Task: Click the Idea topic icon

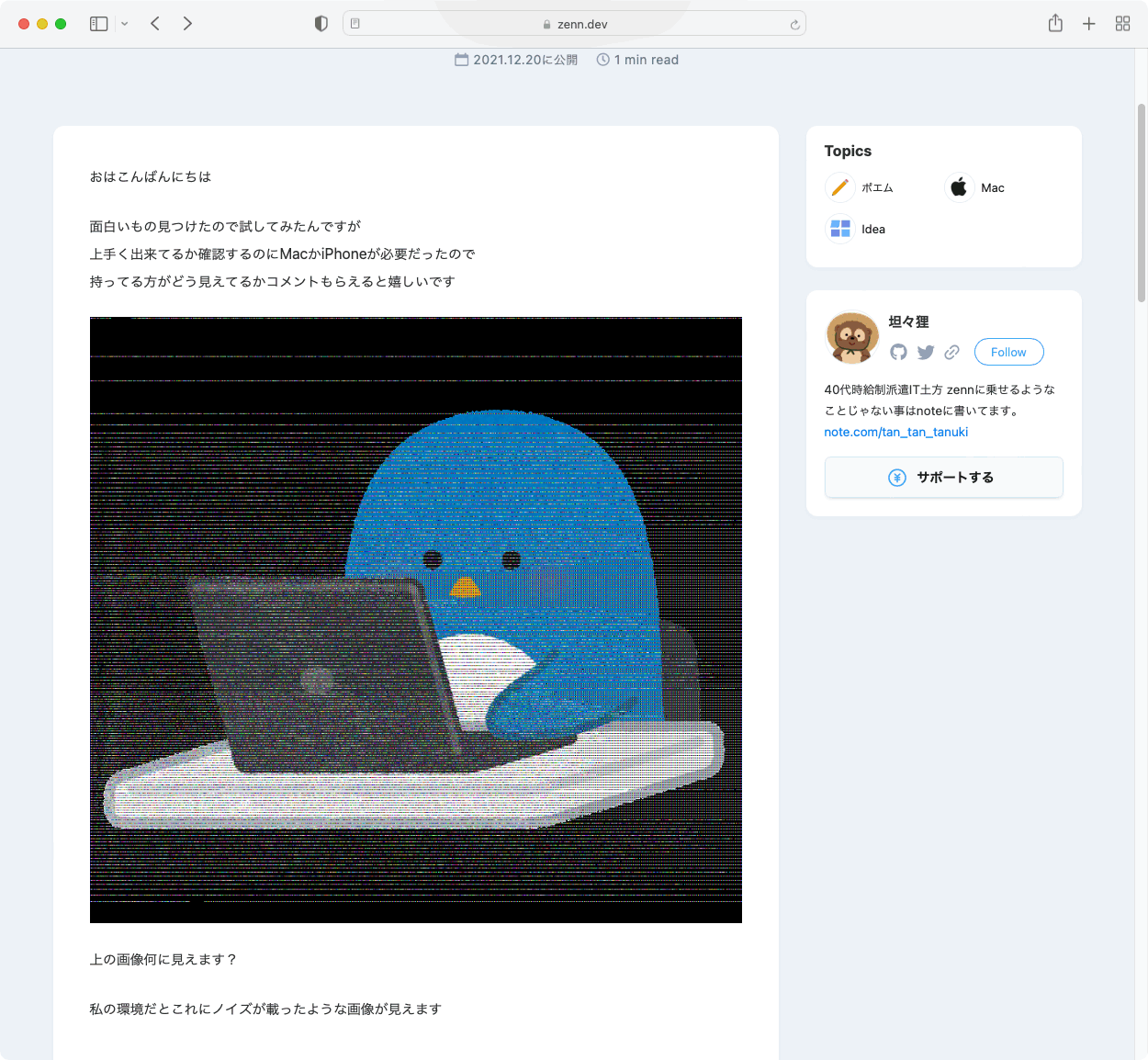Action: (x=839, y=229)
